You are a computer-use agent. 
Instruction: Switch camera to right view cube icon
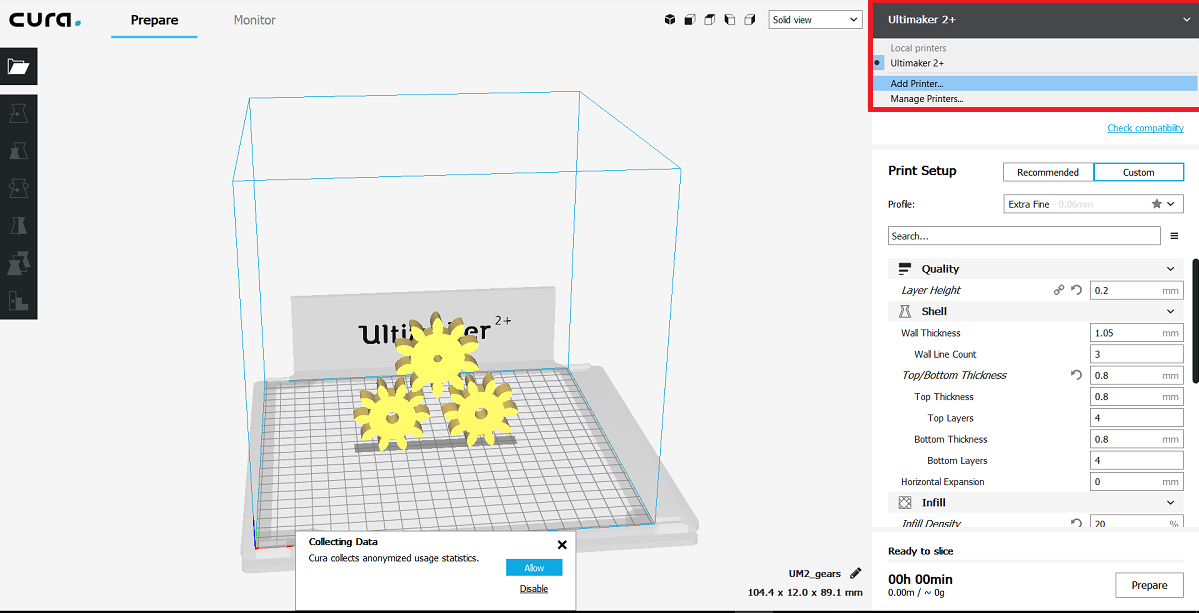[x=749, y=20]
